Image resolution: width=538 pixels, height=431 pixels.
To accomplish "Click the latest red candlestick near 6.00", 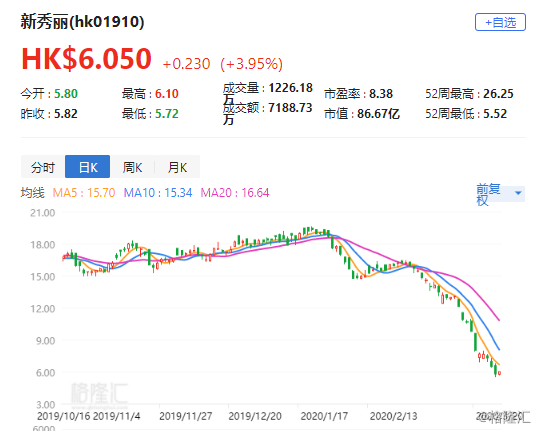I will [500, 373].
